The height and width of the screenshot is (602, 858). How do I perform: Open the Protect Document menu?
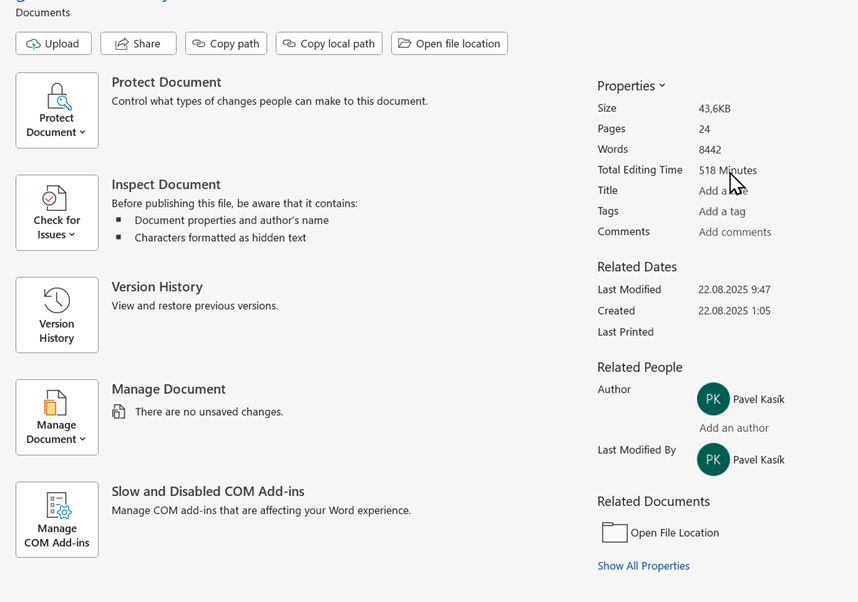click(x=57, y=111)
